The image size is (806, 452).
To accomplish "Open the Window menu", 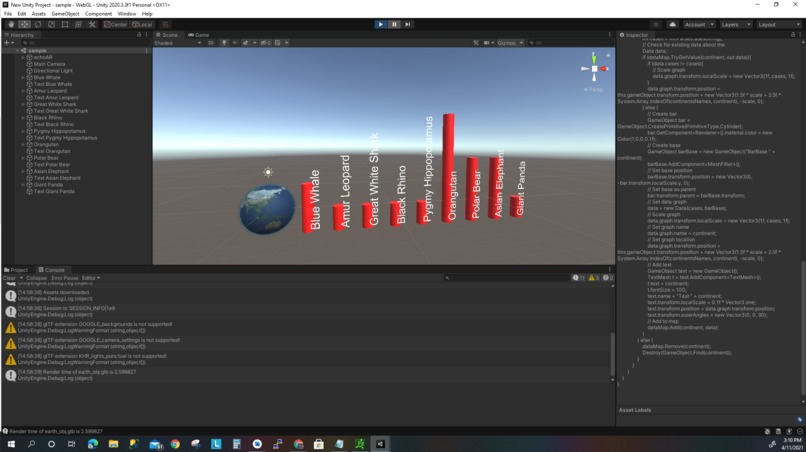I will coord(126,14).
